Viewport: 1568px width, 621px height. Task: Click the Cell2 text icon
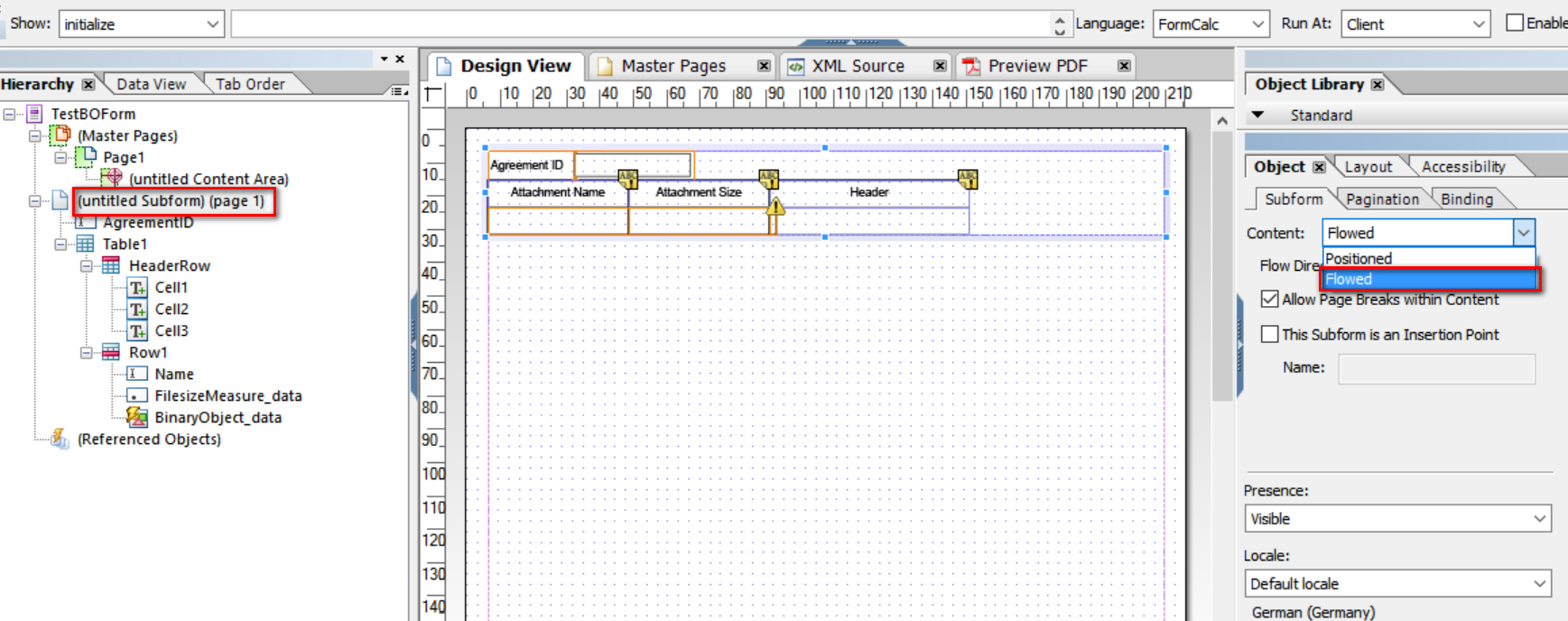click(137, 309)
